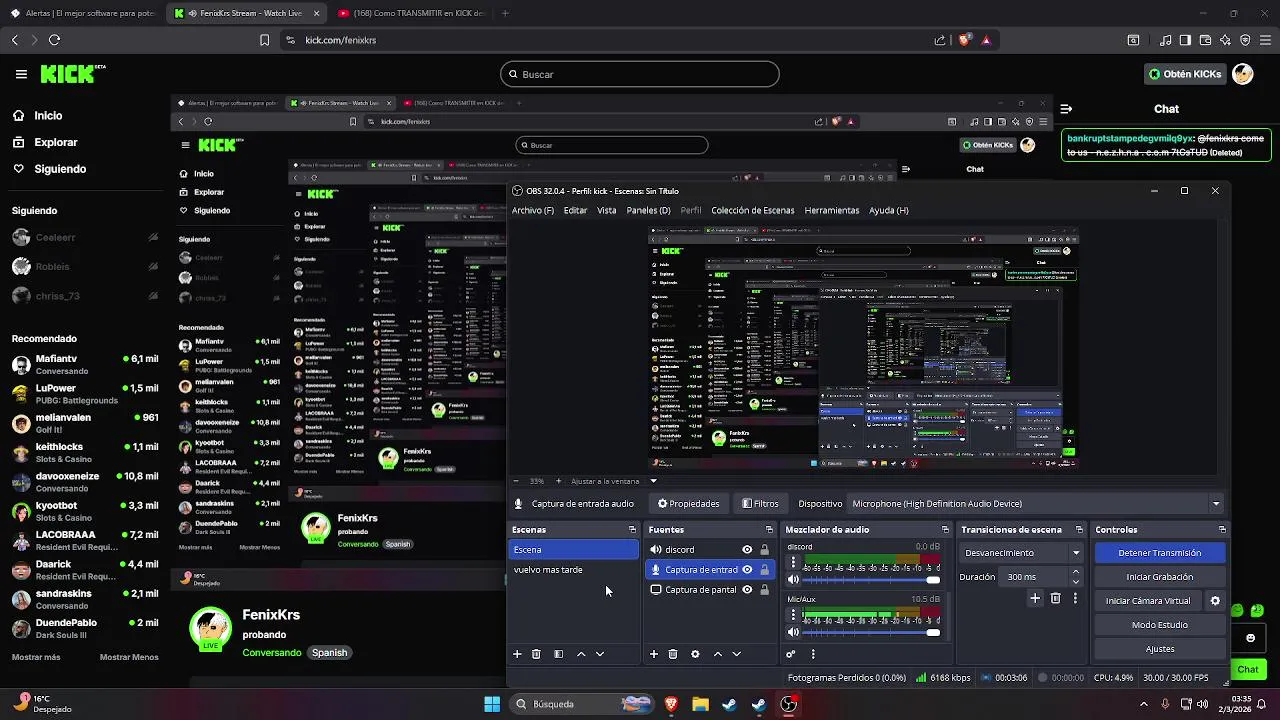Decrease transition Duración with down stepper
The width and height of the screenshot is (1280, 720).
1076,582
